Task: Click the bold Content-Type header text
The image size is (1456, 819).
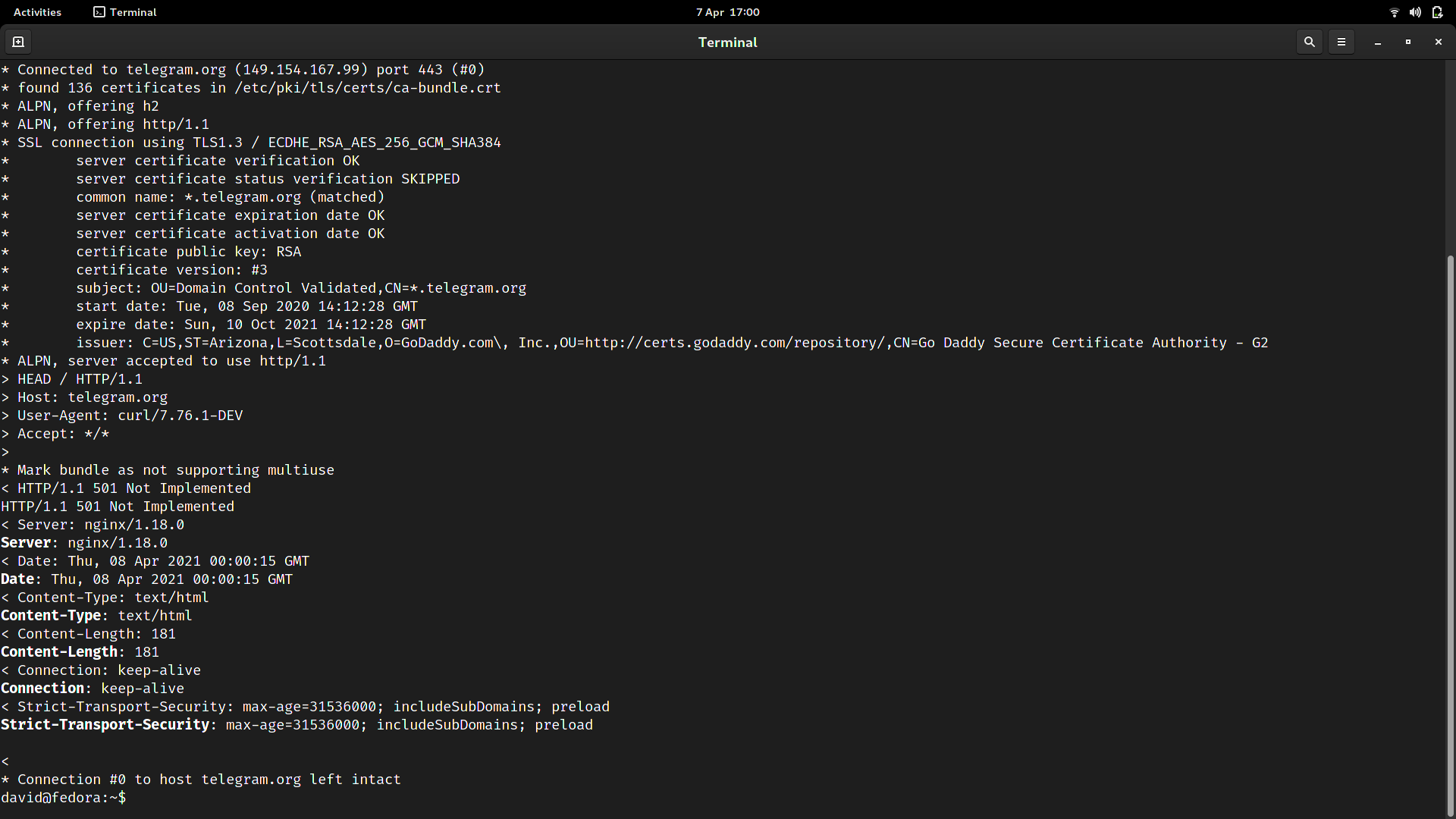Action: pyautogui.click(x=51, y=616)
